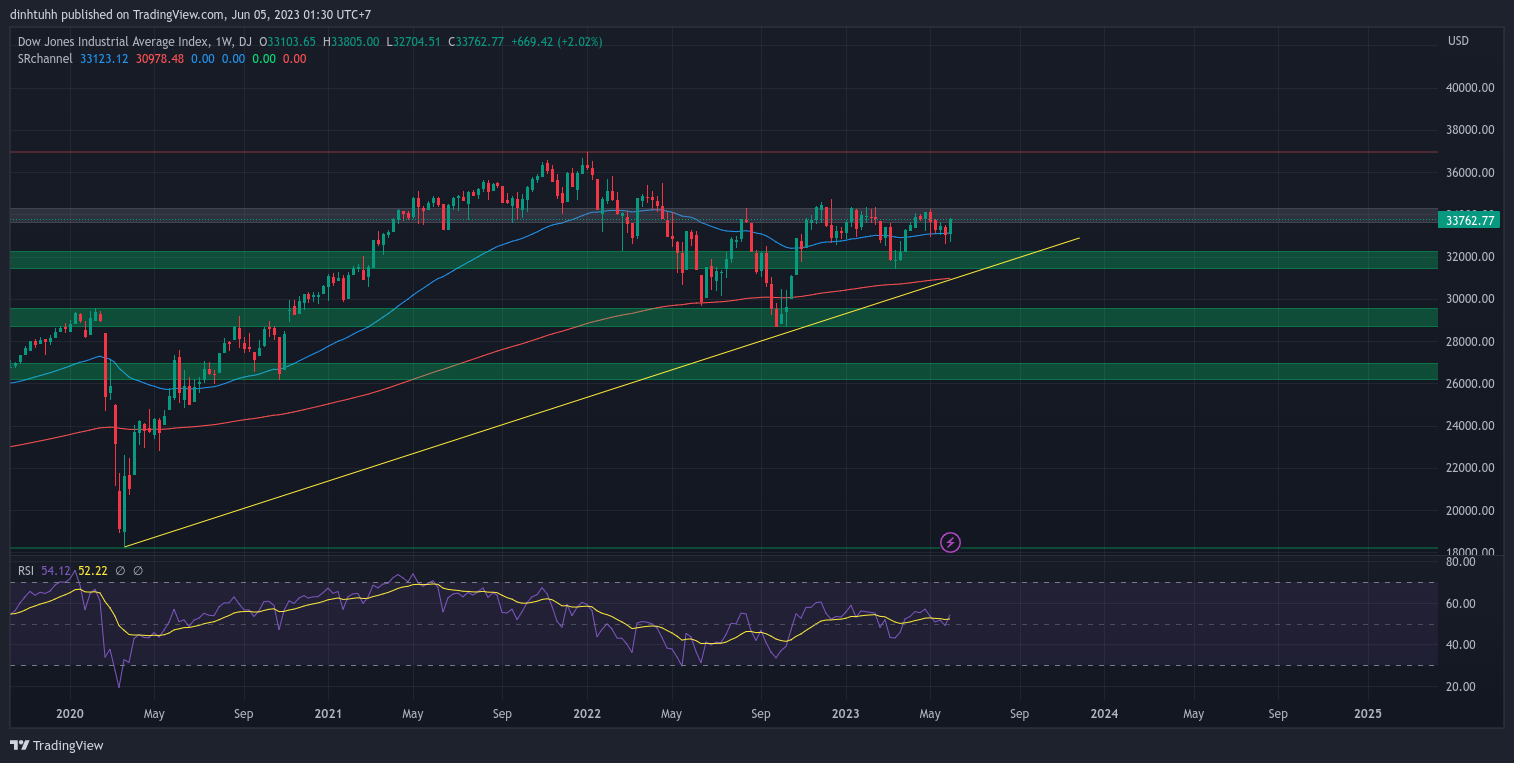The image size is (1514, 763).
Task: Click the 38000.00 price scale label
Action: click(x=1470, y=130)
